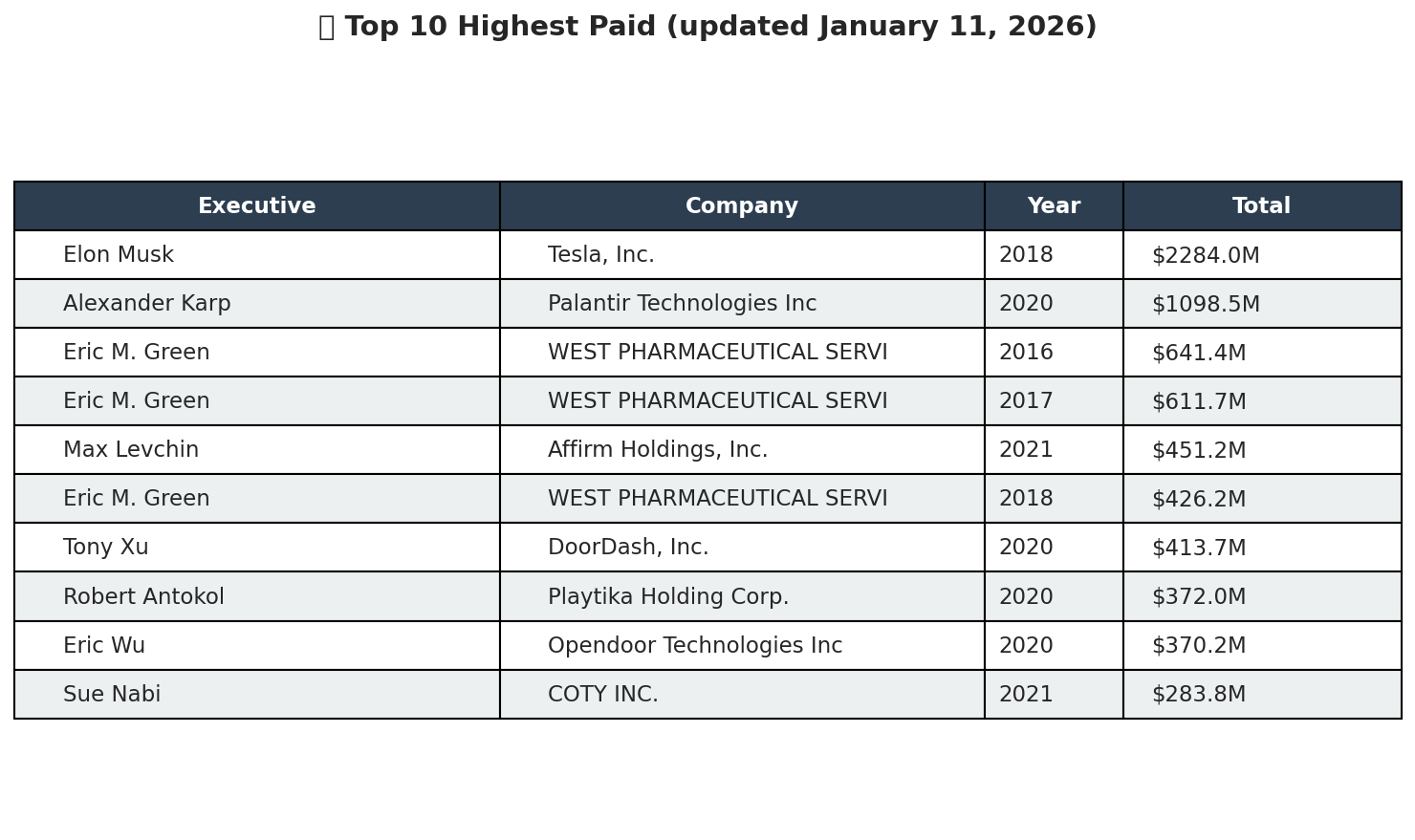Click the Sue Nabi cell

(256, 695)
